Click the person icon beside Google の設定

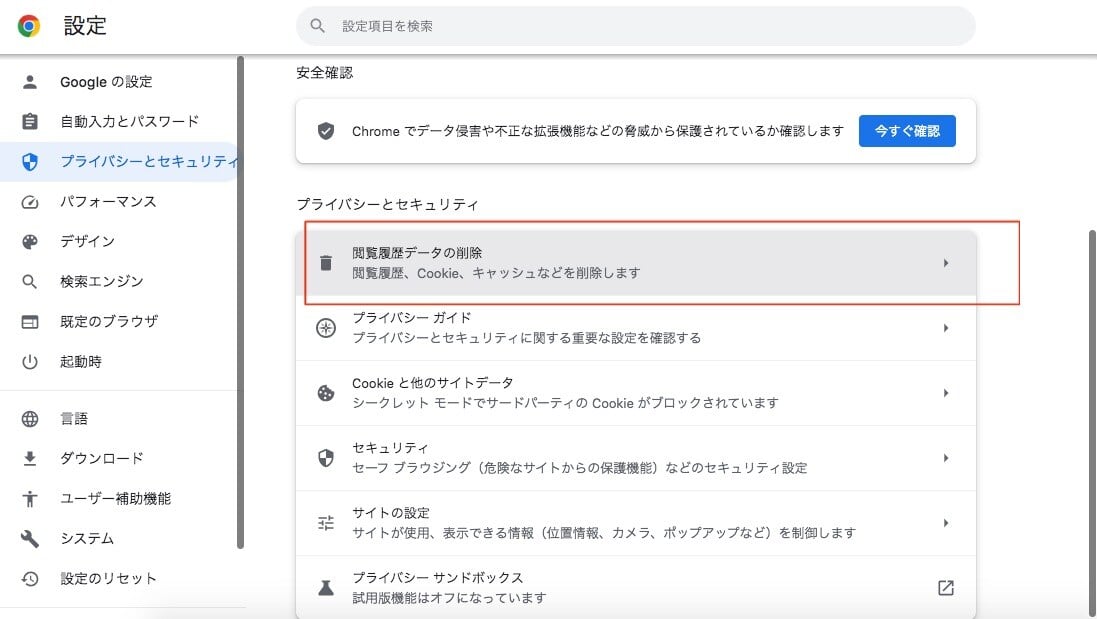(x=29, y=82)
